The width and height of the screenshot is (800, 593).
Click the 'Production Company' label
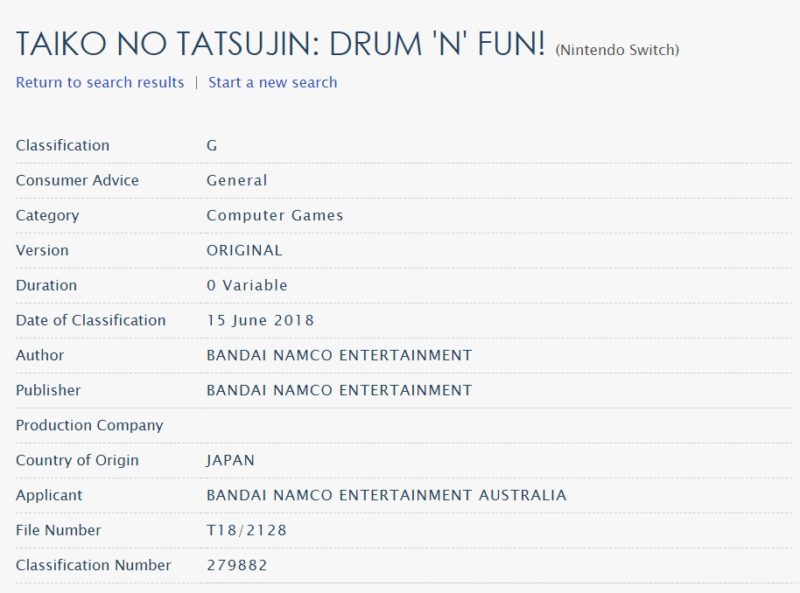(89, 425)
